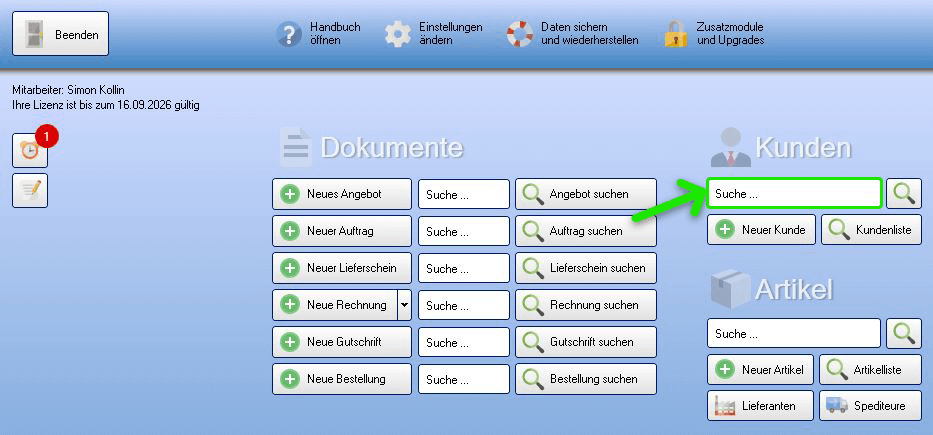This screenshot has height=435, width=933.
Task: Click Angebot suchen
Action: point(586,194)
